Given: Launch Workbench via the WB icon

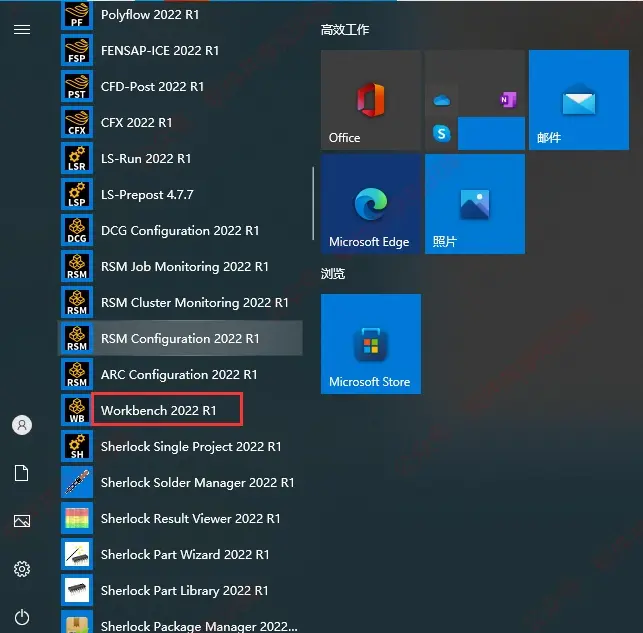Looking at the screenshot, I should coord(77,410).
